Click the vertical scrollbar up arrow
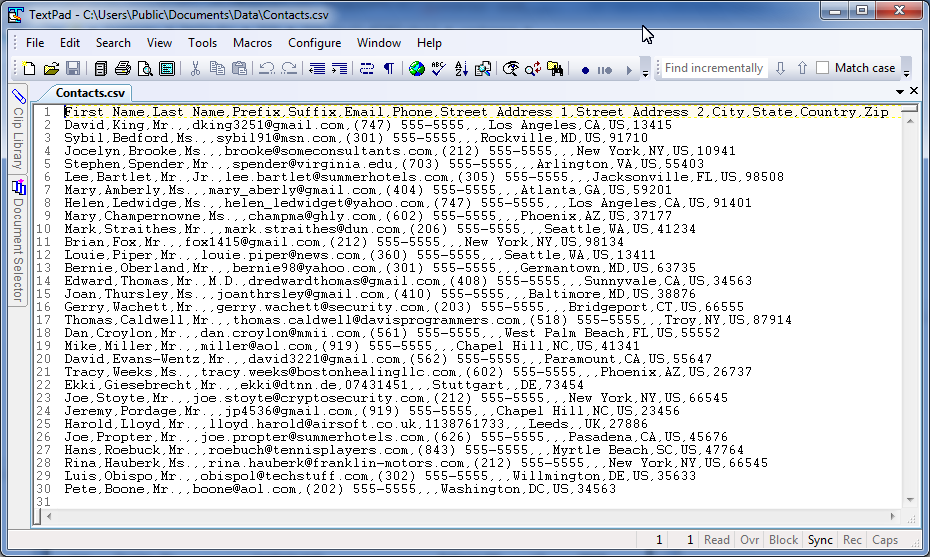The image size is (930, 557). pyautogui.click(x=910, y=121)
